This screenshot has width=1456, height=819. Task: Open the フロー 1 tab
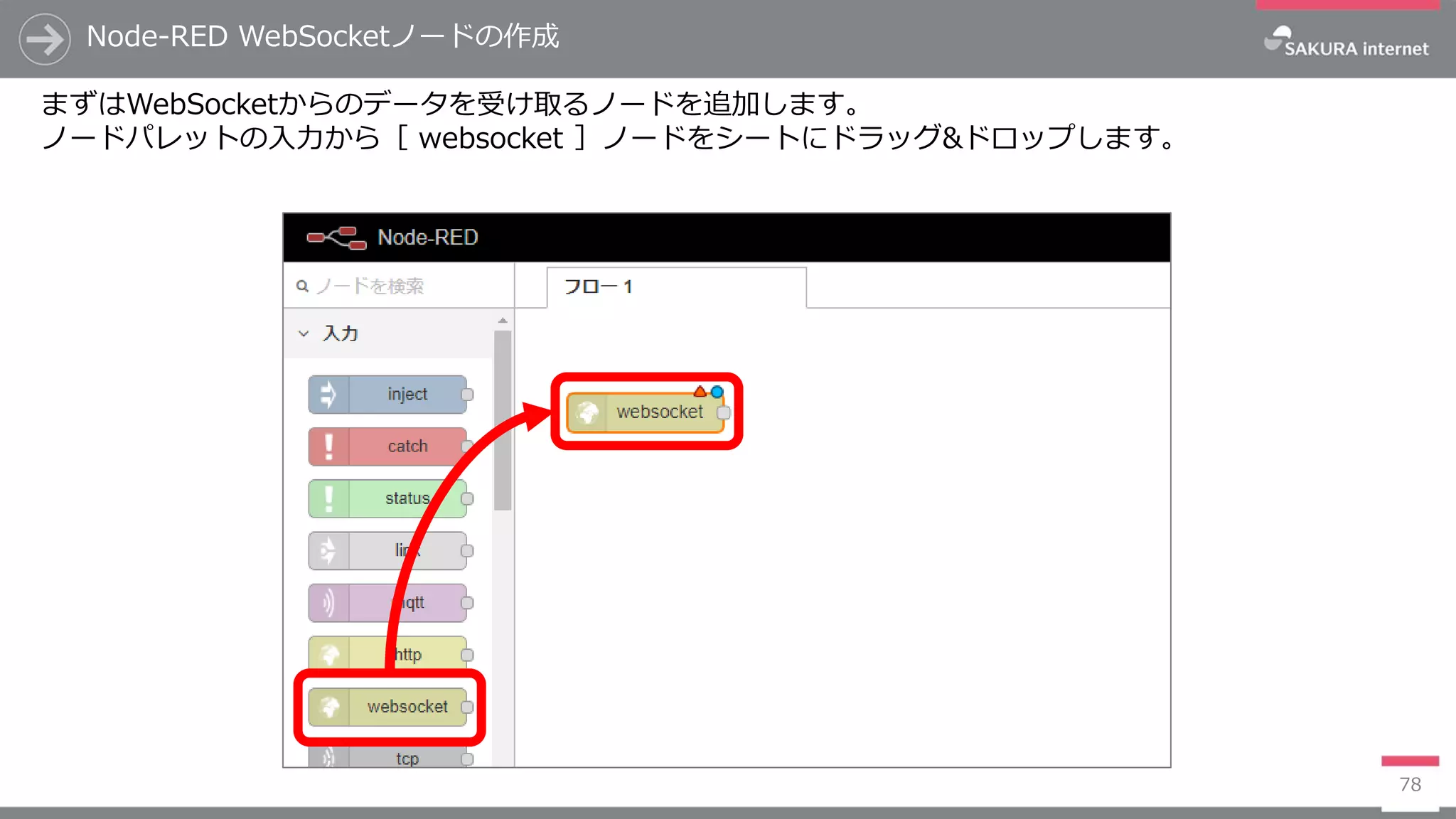coord(677,287)
